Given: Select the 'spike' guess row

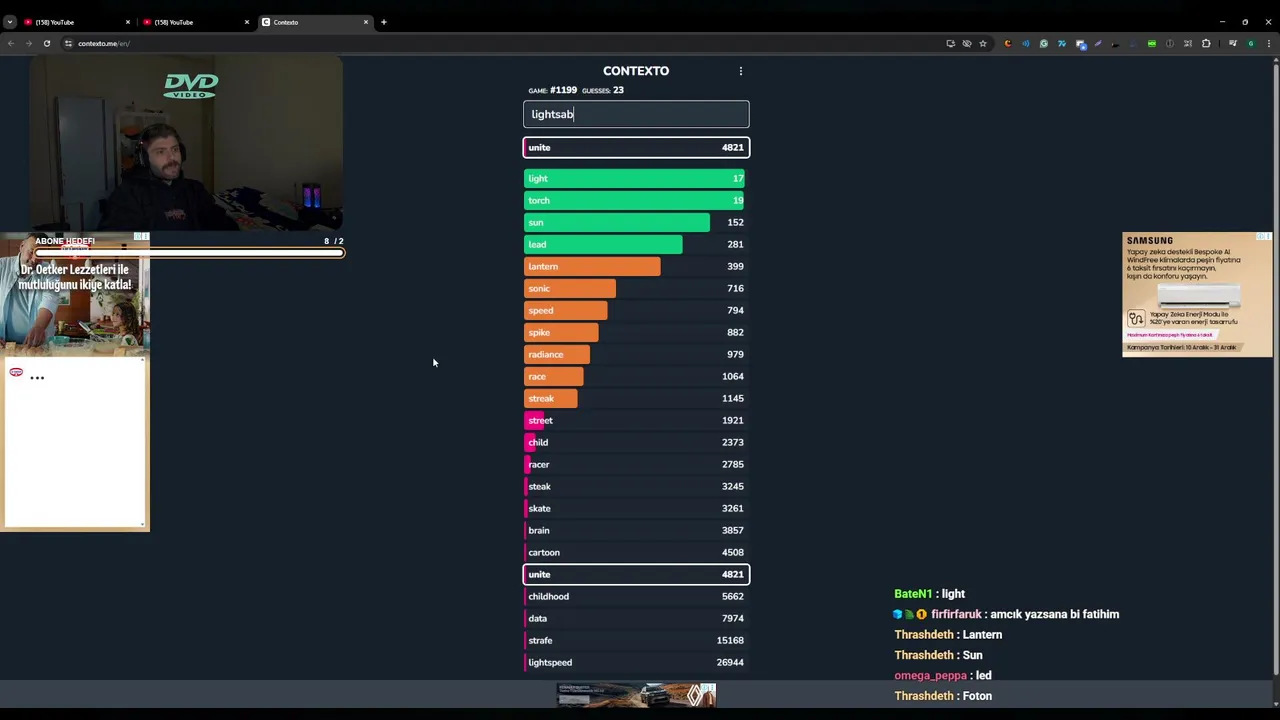Looking at the screenshot, I should point(636,332).
